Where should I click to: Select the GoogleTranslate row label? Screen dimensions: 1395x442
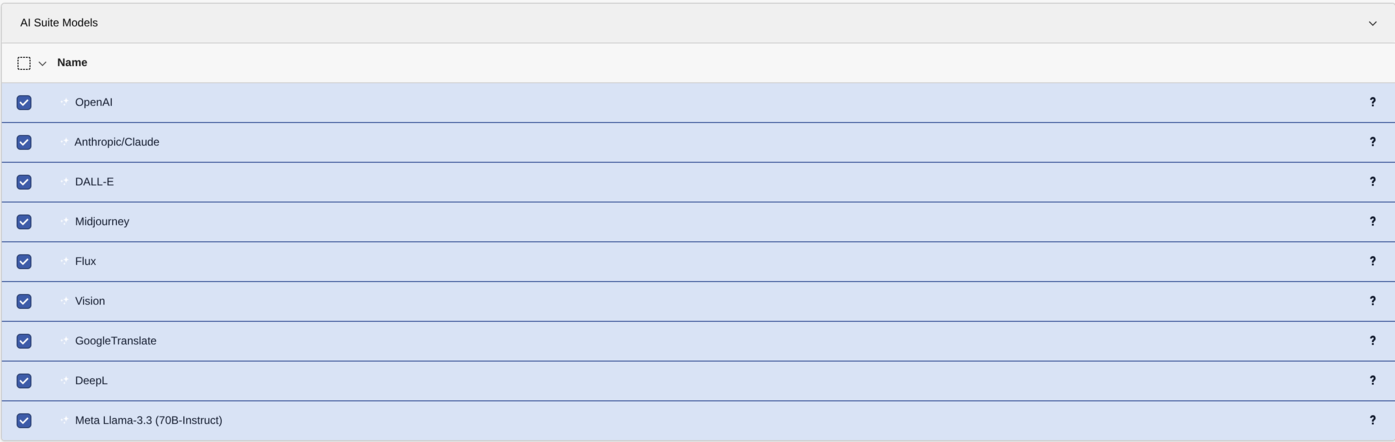pyautogui.click(x=115, y=341)
